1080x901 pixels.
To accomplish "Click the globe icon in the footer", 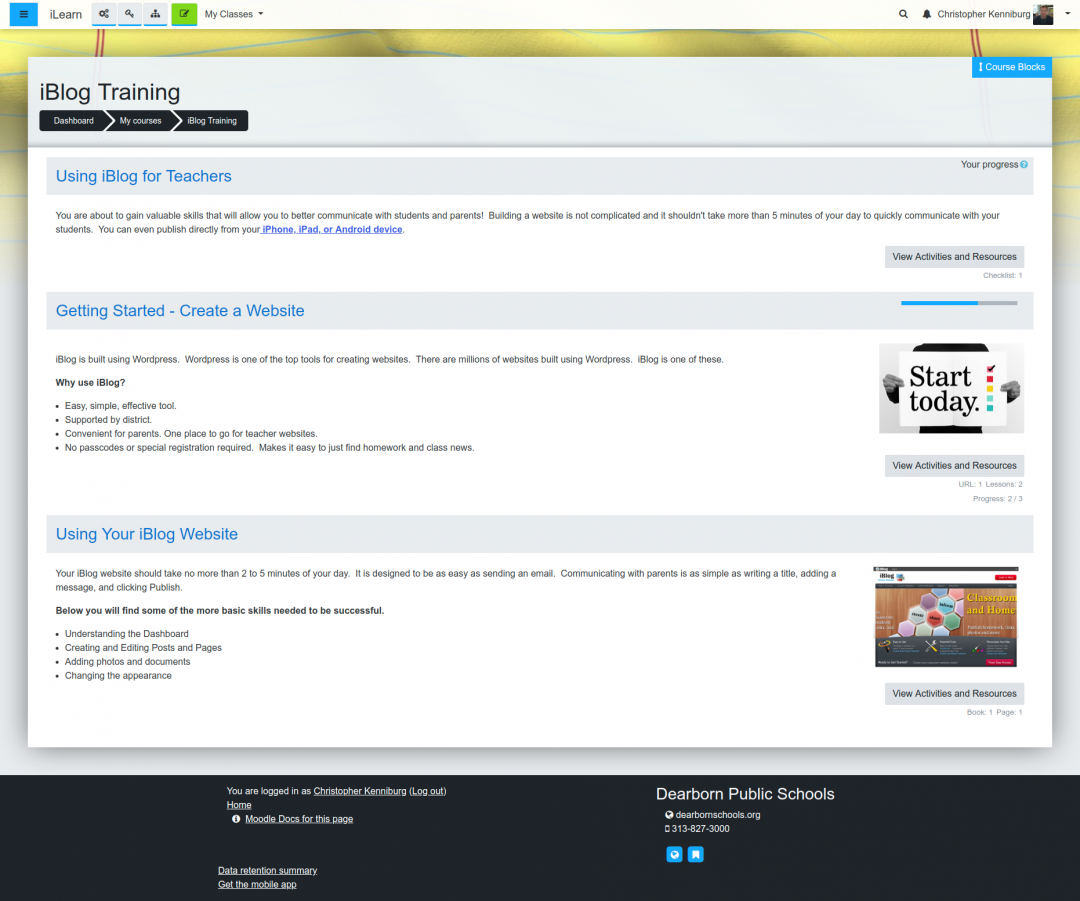I will tap(674, 854).
